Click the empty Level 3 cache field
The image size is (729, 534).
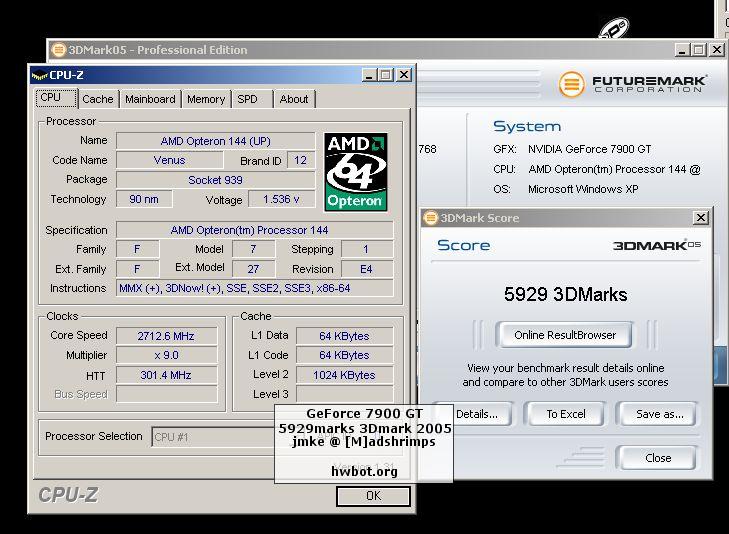tap(344, 394)
